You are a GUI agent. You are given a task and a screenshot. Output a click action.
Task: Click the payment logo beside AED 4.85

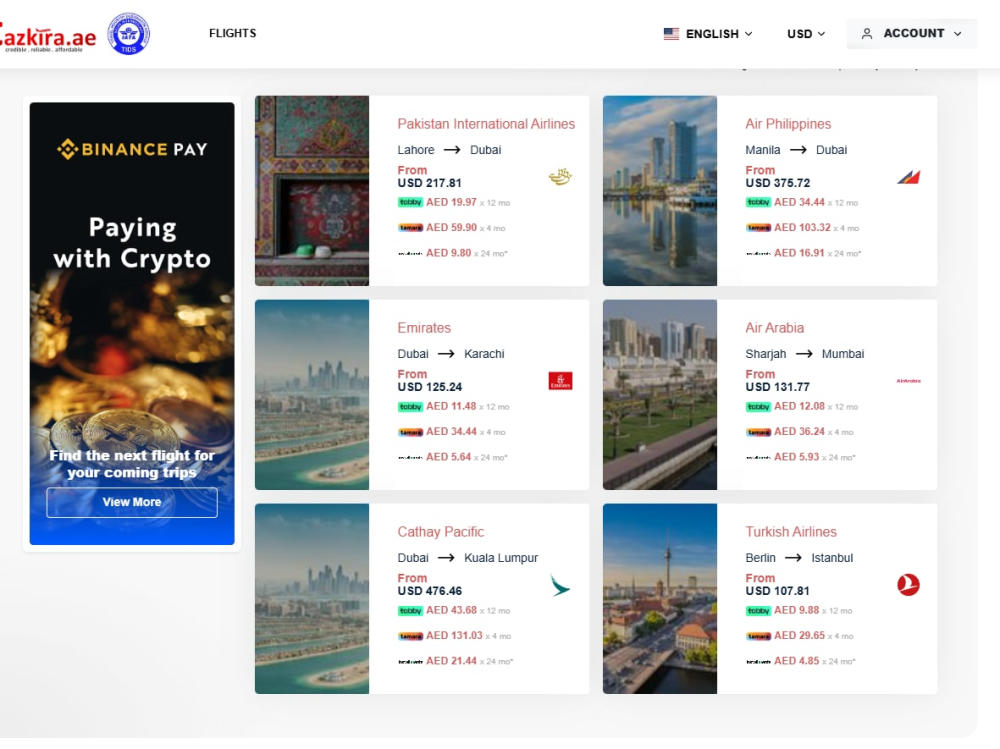pyautogui.click(x=758, y=662)
